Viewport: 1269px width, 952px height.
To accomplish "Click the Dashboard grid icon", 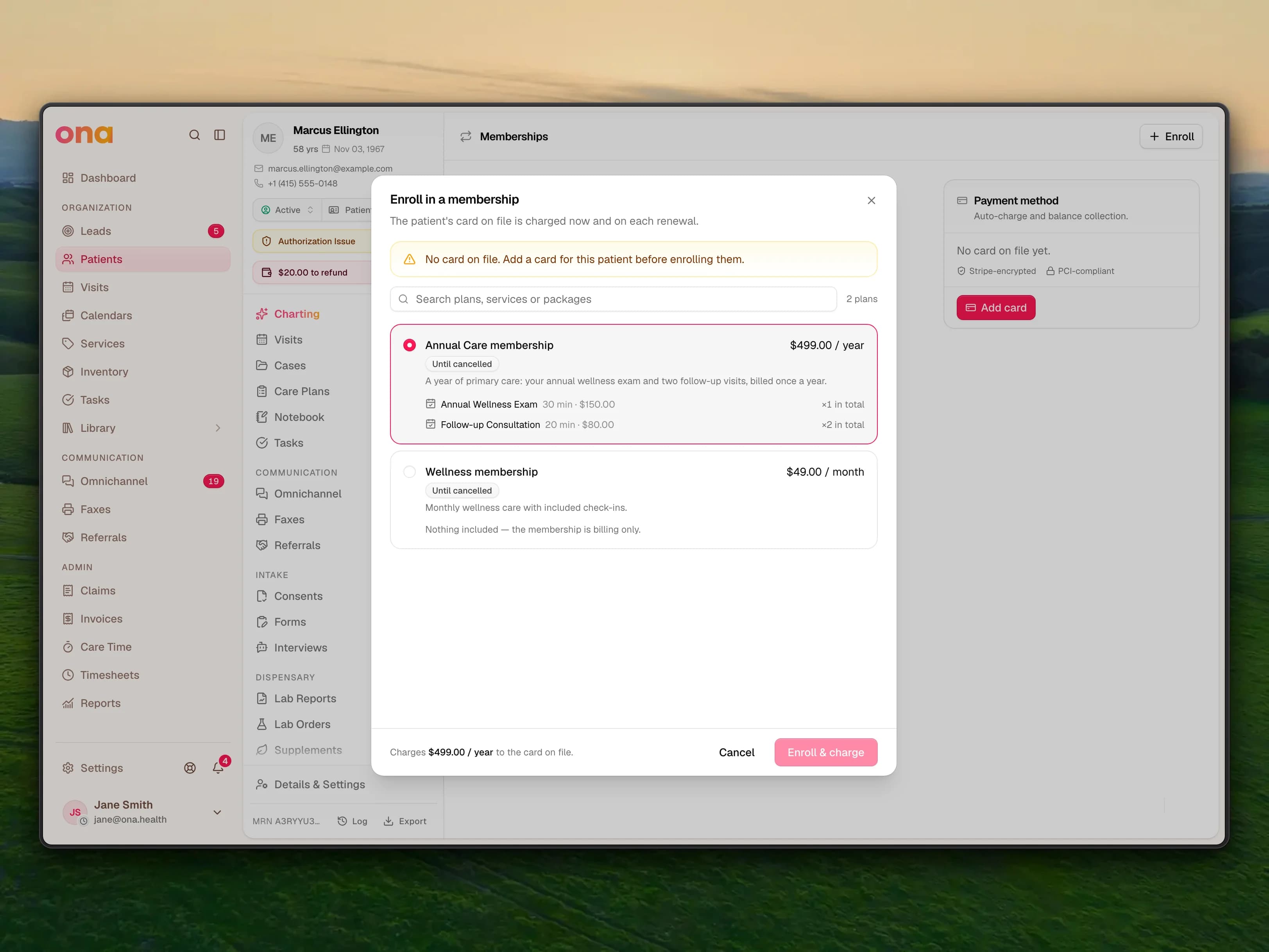I will point(68,178).
